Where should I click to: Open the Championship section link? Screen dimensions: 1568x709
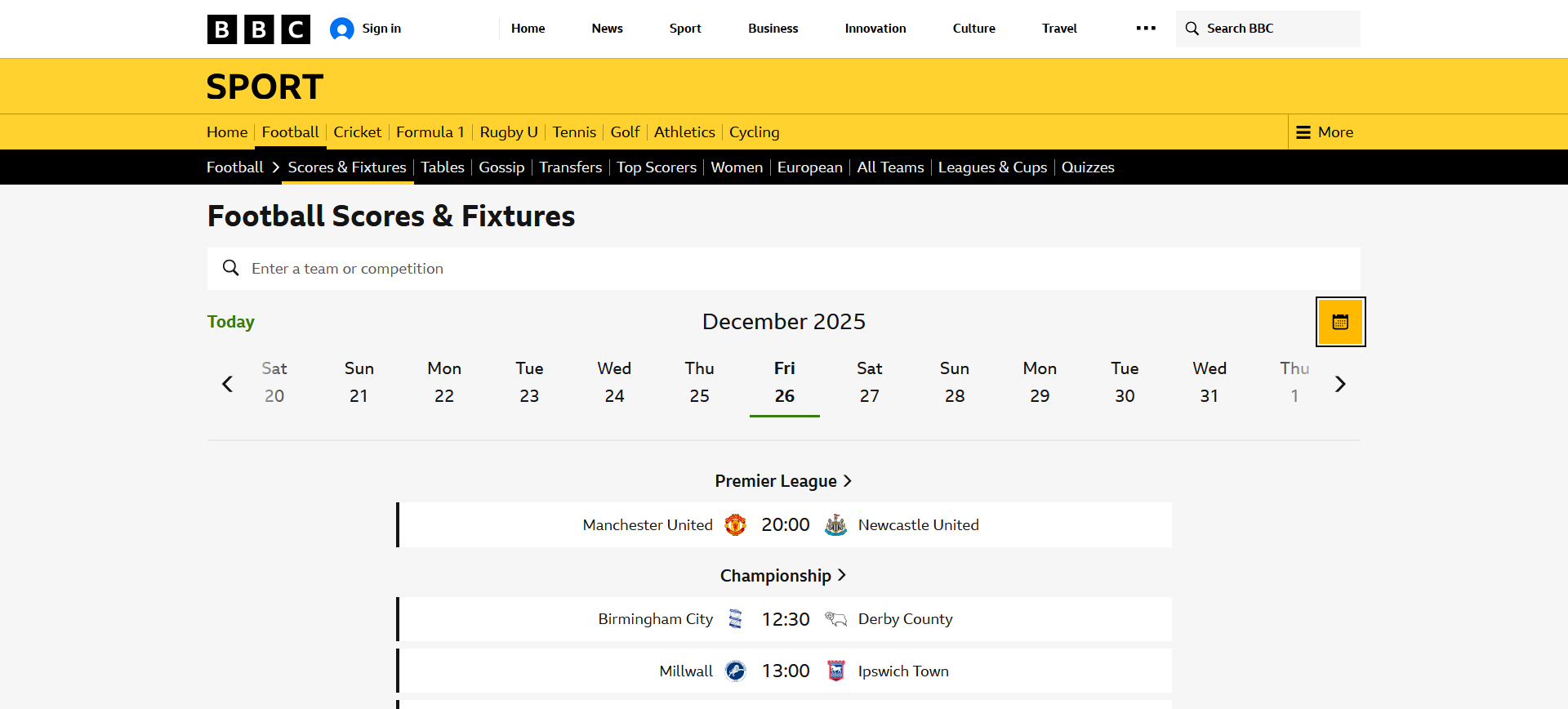pos(783,576)
